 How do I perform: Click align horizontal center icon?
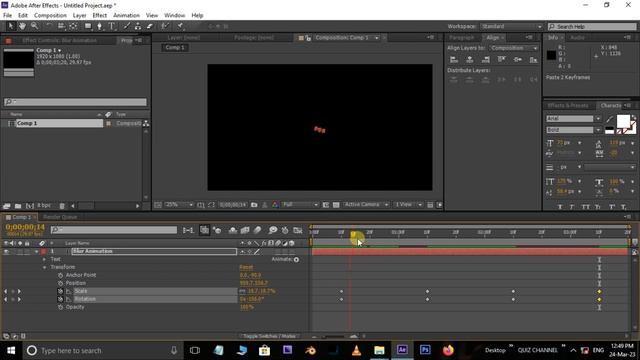tap(470, 60)
